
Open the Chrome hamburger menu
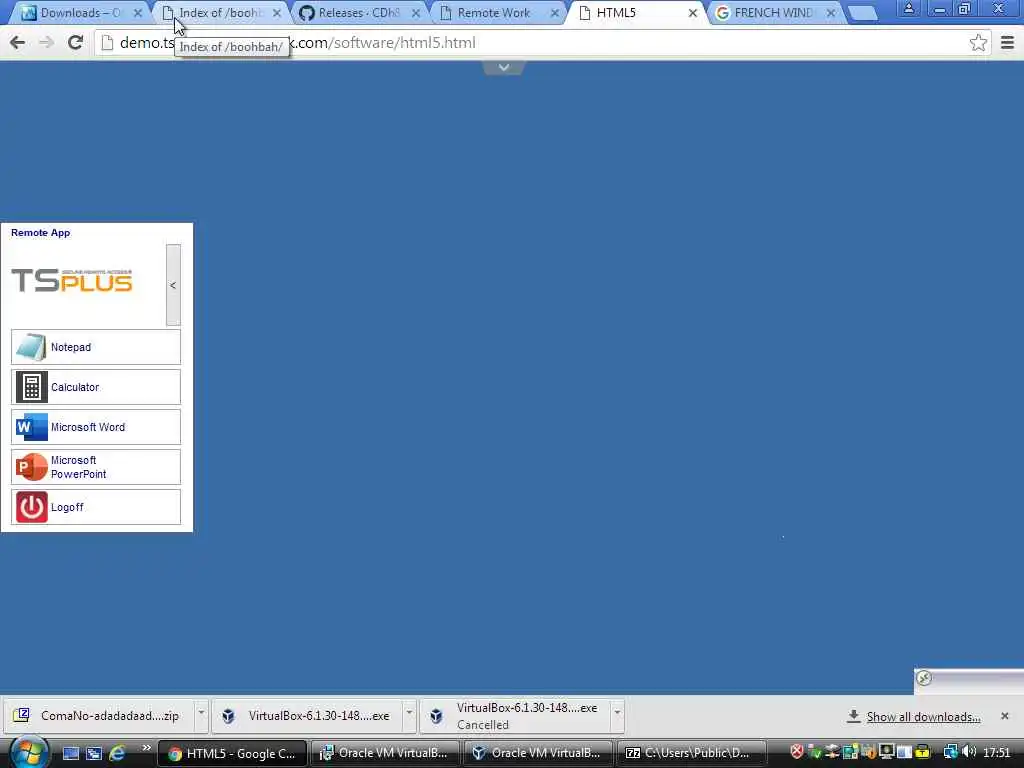[x=1007, y=42]
